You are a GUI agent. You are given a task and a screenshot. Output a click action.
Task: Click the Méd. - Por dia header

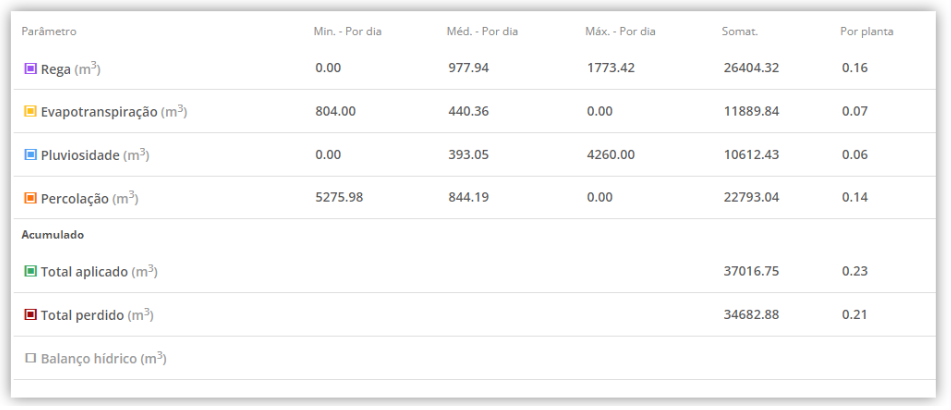click(482, 32)
